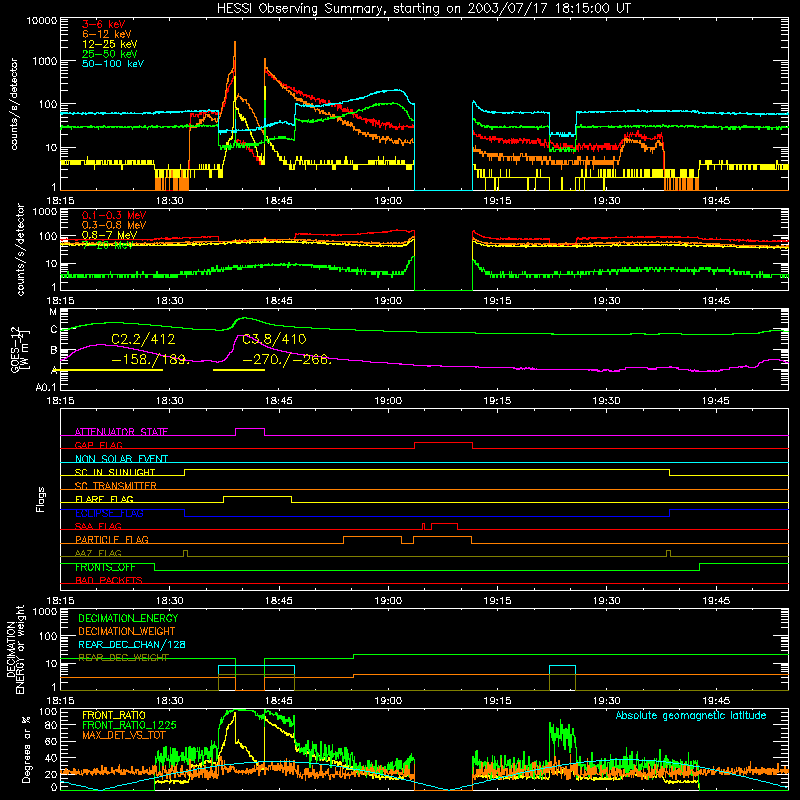
Task: Select the 50-100 keV legend label
Action: (113, 64)
